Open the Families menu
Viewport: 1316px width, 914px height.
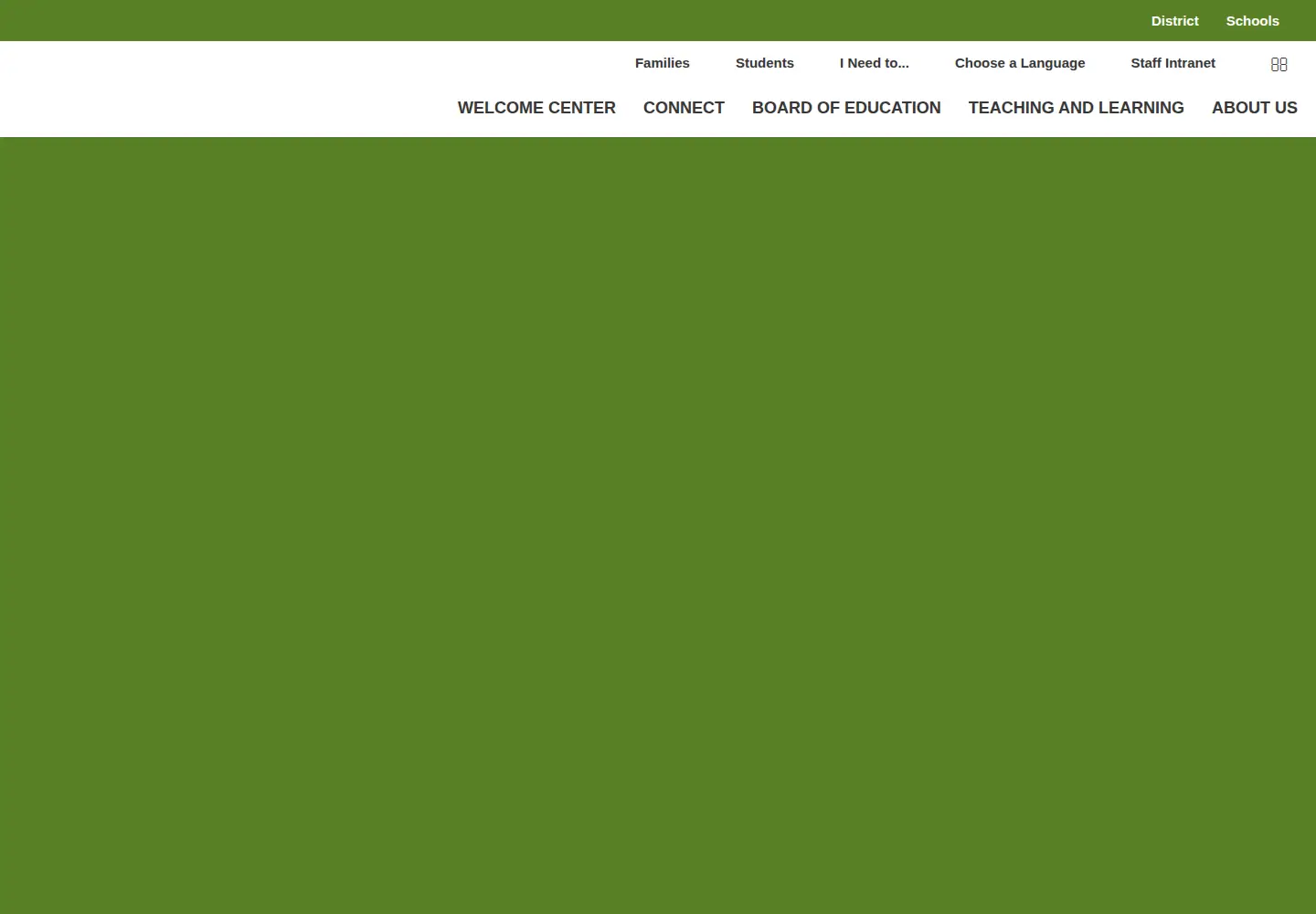[663, 63]
